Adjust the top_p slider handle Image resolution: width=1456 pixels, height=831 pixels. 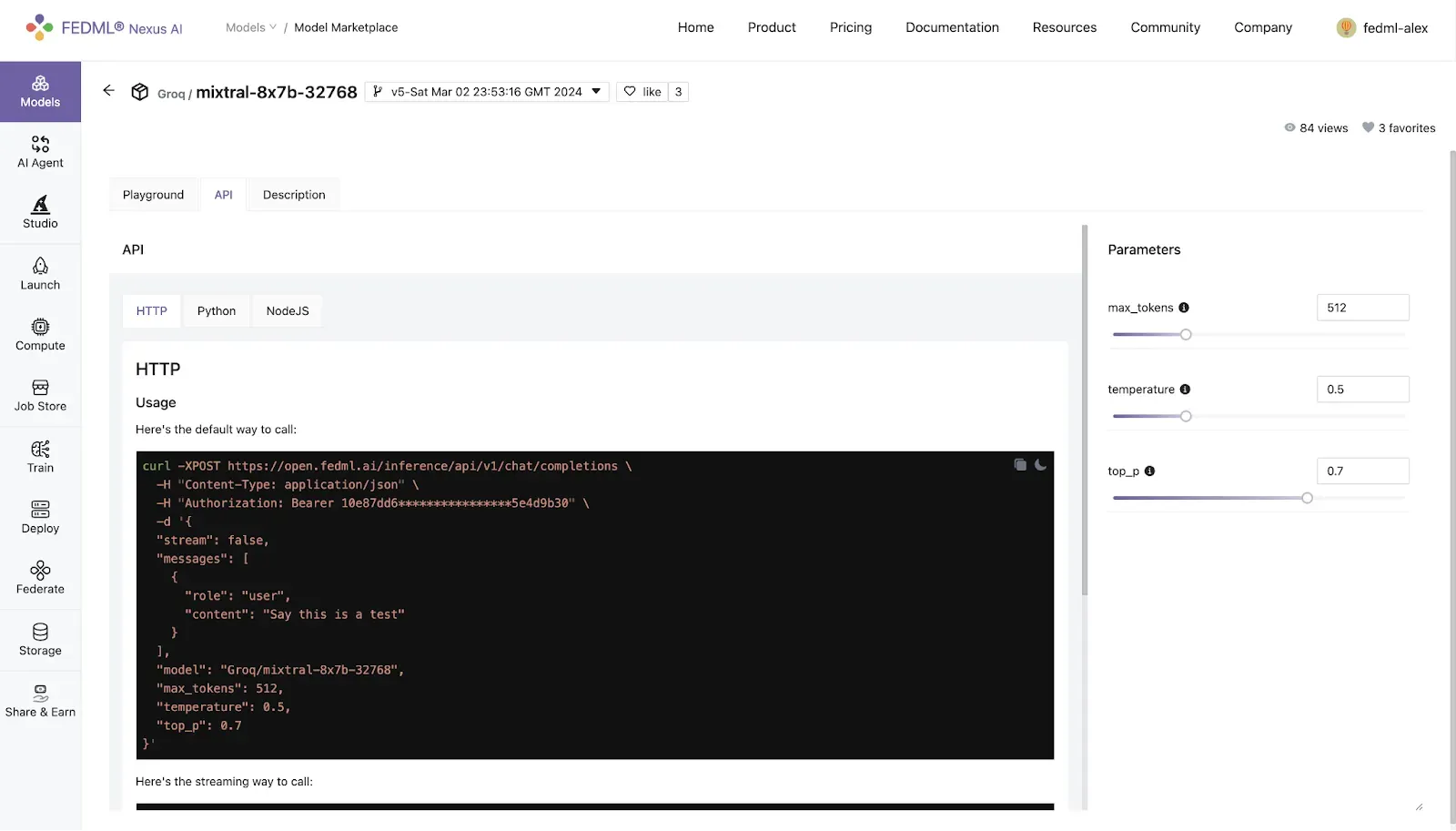pos(1308,499)
